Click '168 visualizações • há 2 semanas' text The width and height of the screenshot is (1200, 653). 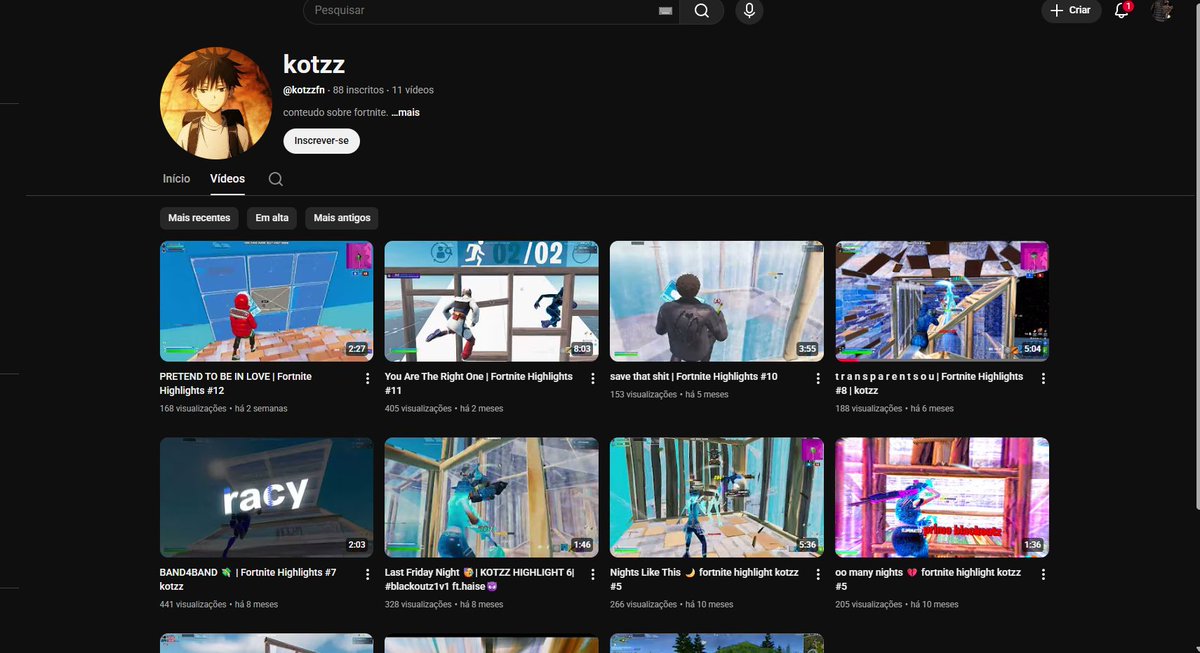click(224, 409)
